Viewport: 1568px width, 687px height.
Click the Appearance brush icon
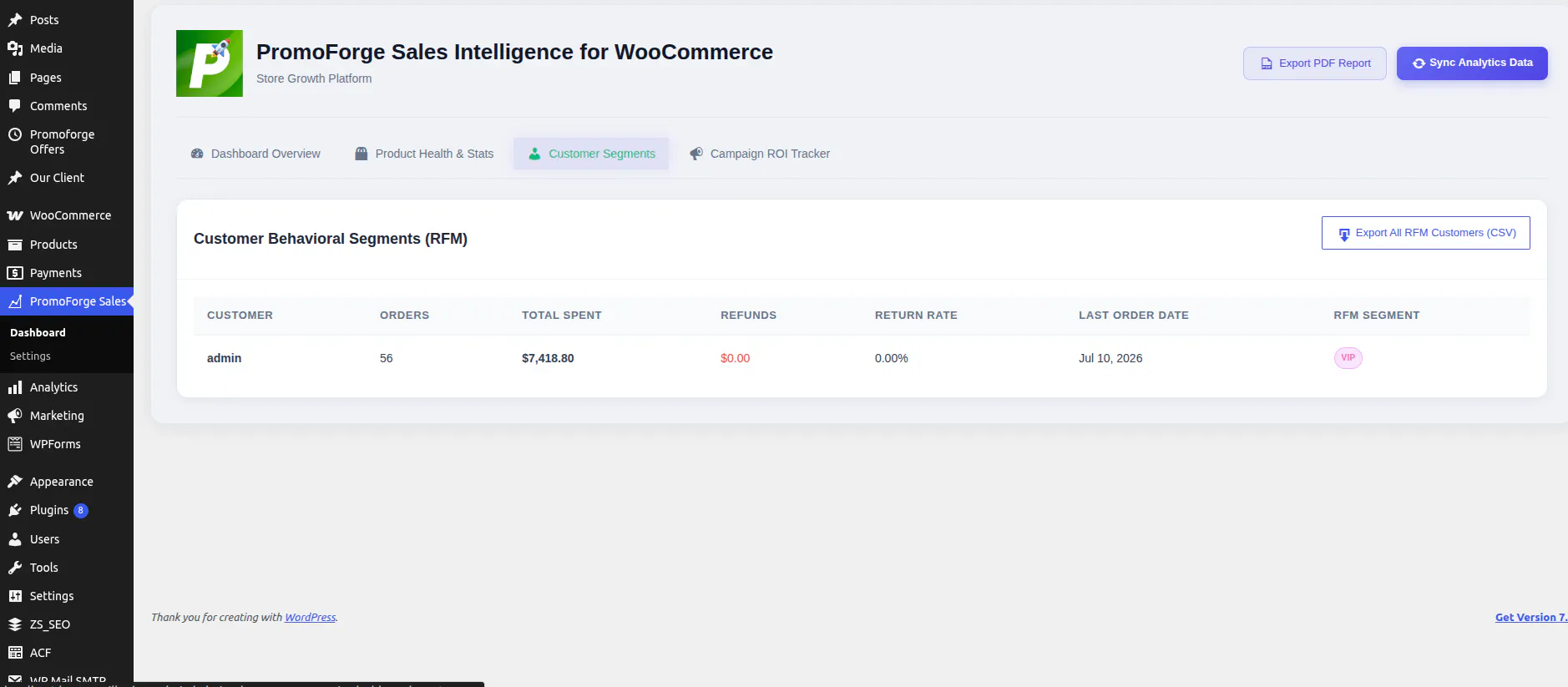[x=15, y=482]
